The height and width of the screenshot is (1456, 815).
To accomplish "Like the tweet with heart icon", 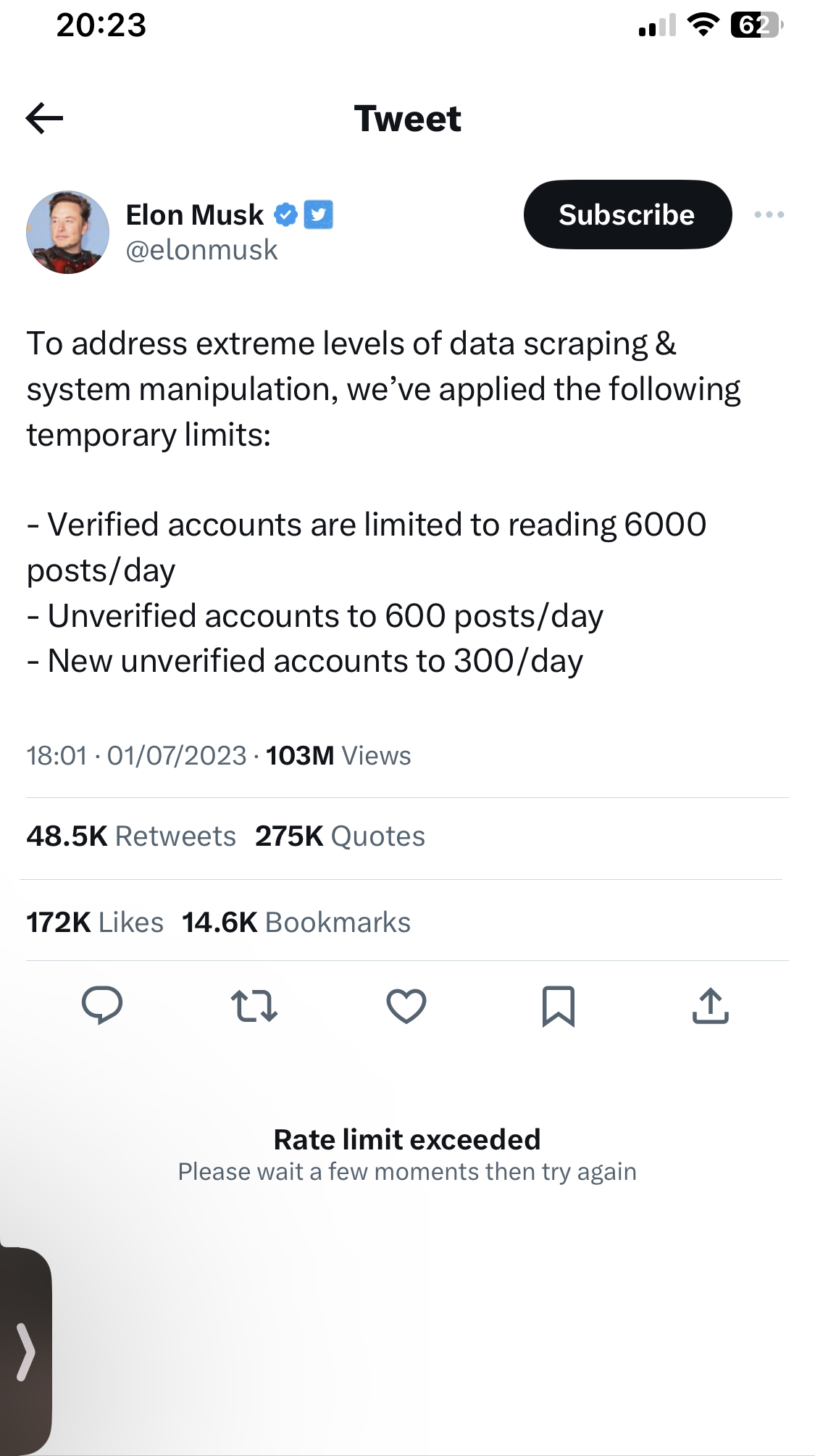I will click(406, 1006).
